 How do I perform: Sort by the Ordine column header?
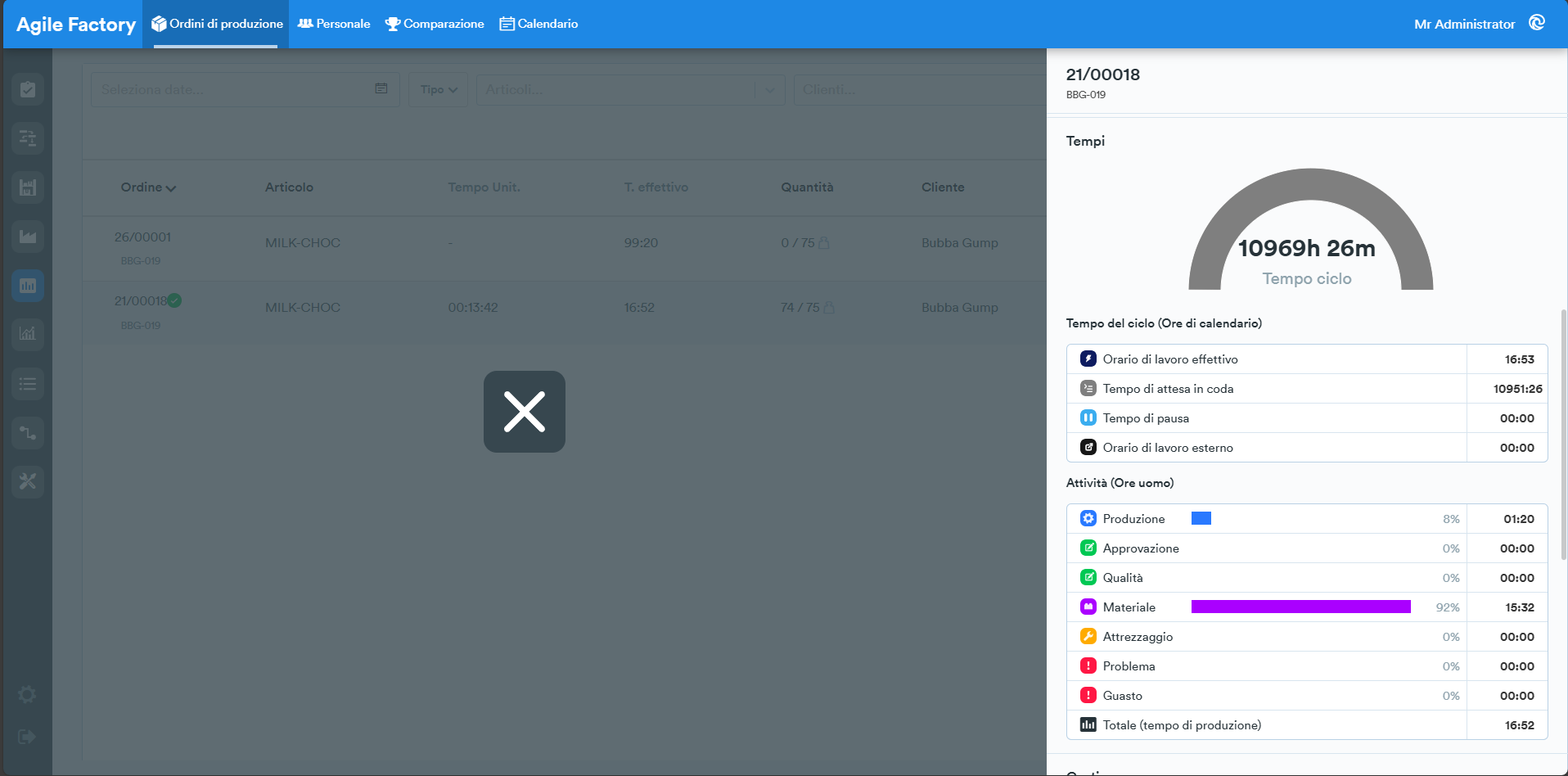[148, 187]
